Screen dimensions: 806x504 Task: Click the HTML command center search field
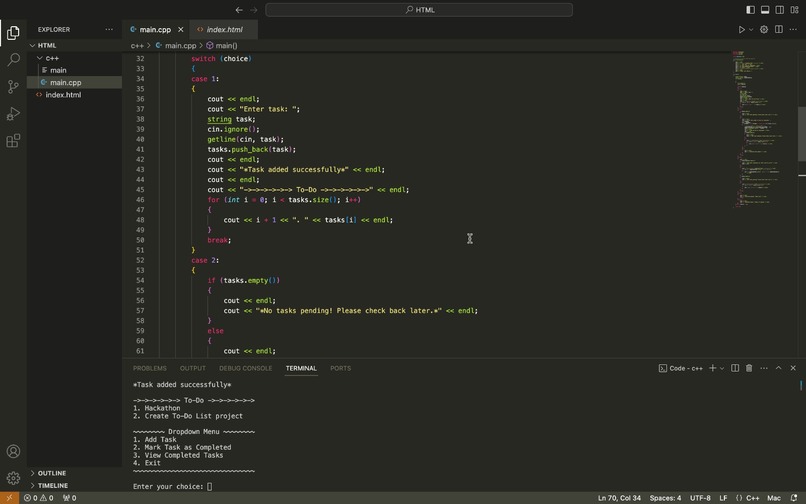(x=419, y=10)
